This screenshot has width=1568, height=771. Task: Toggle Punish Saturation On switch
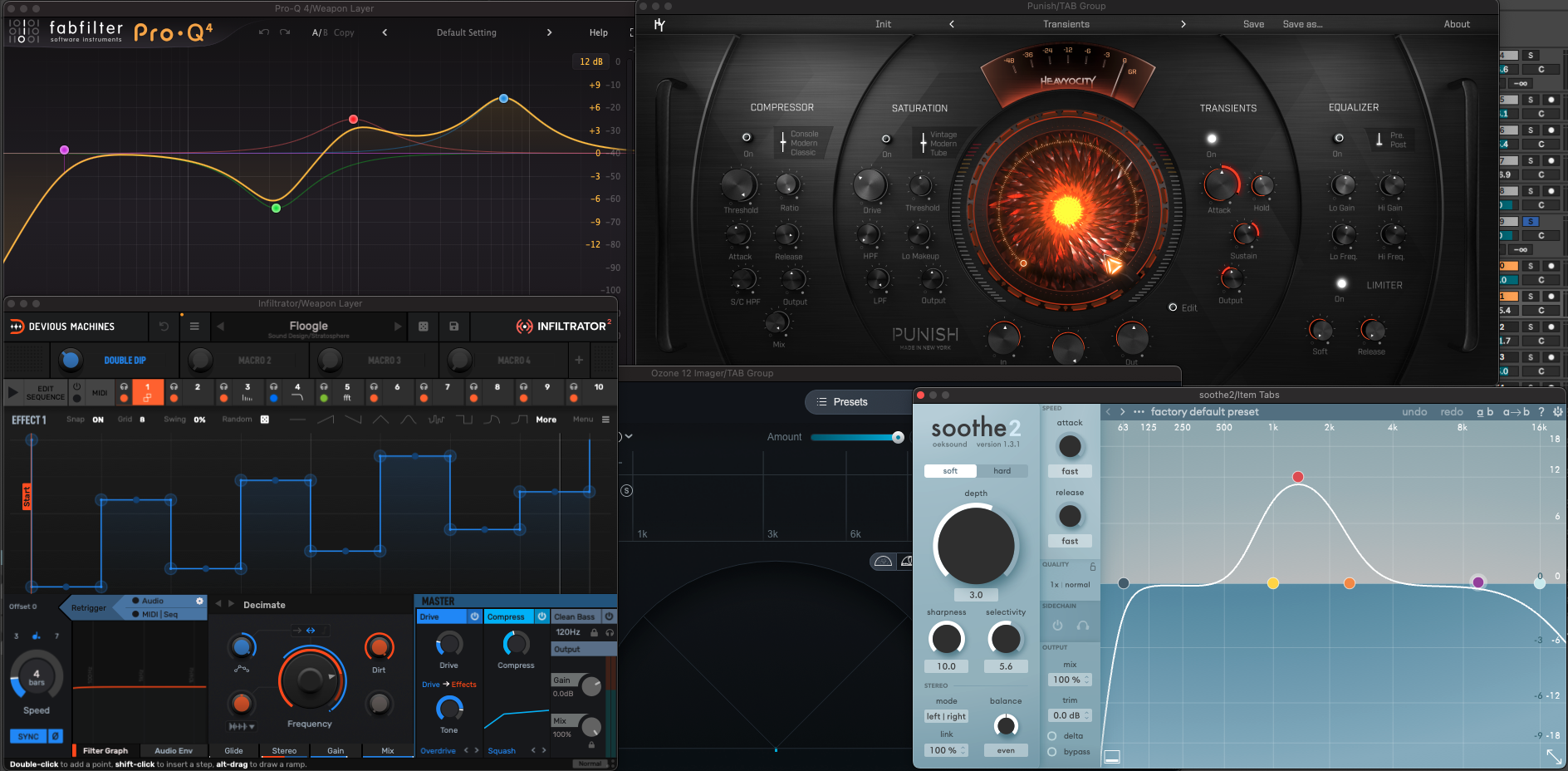coord(886,139)
